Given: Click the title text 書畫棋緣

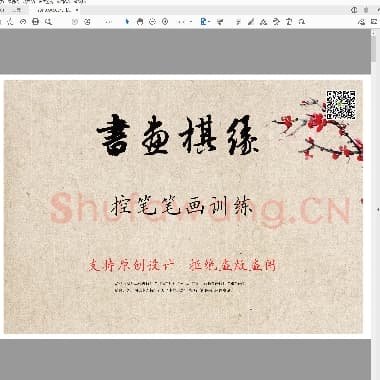Looking at the screenshot, I should click(177, 136).
